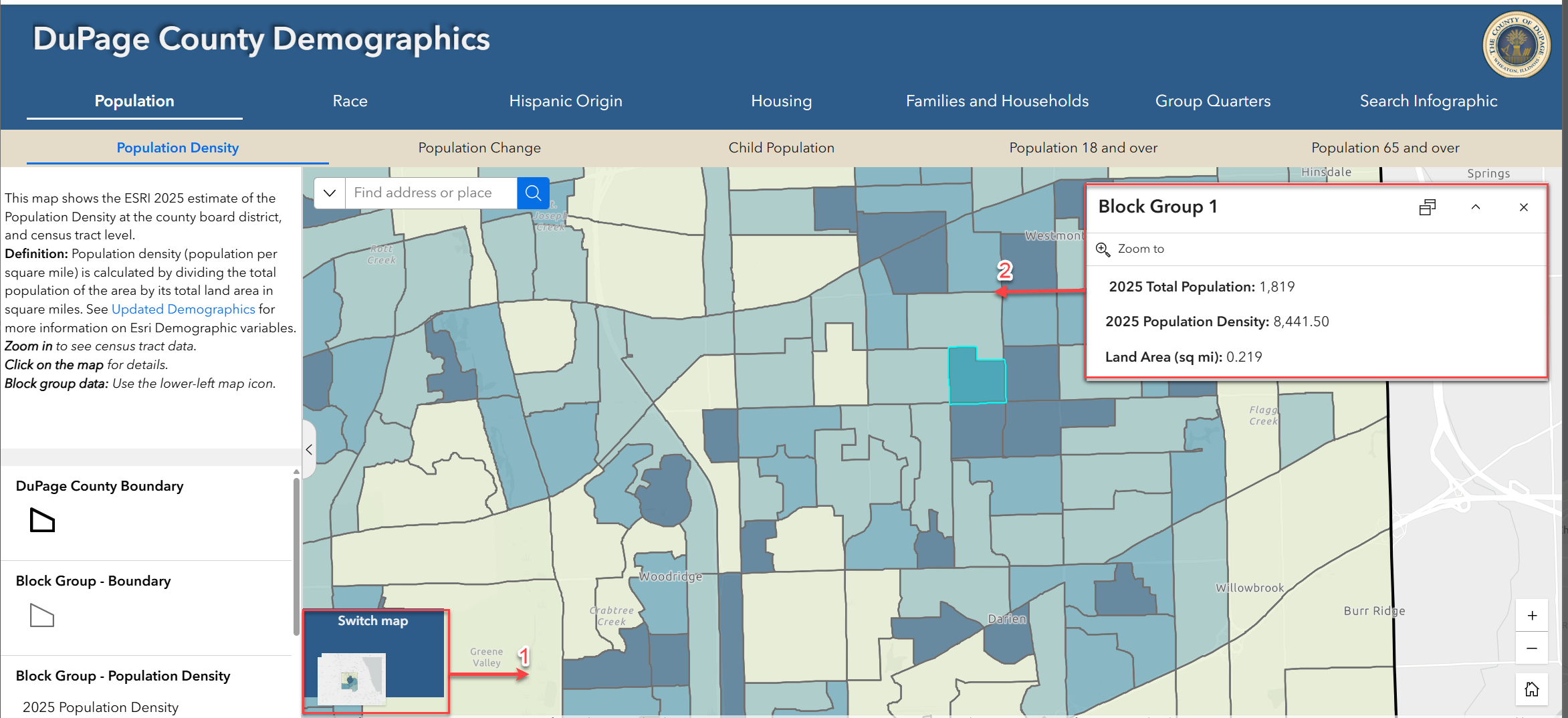The image size is (1568, 718).
Task: Open the Housing tab
Action: tap(781, 101)
